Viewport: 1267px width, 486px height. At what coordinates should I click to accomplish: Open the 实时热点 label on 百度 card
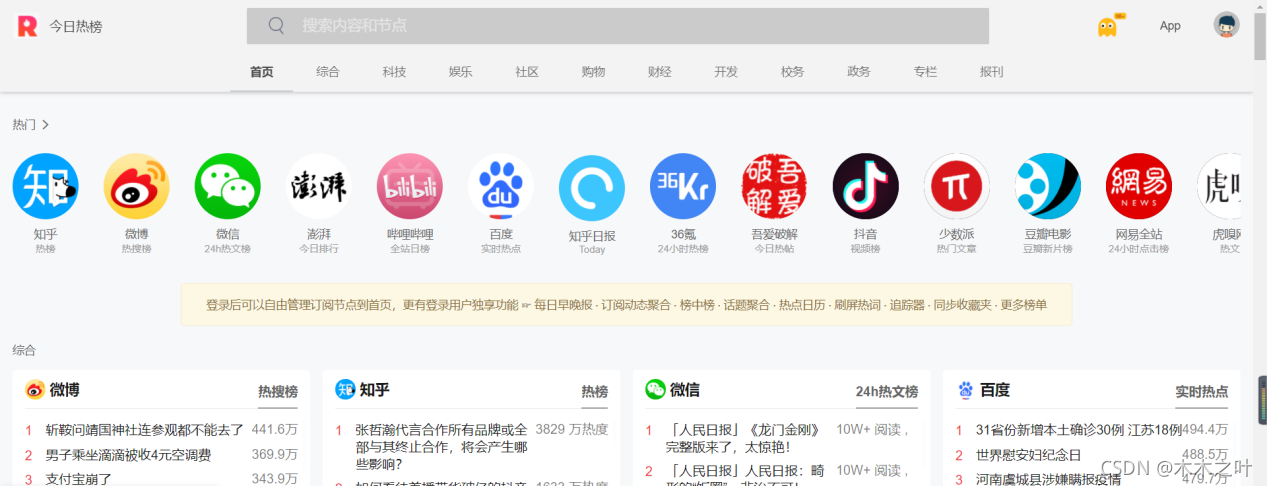[1202, 392]
